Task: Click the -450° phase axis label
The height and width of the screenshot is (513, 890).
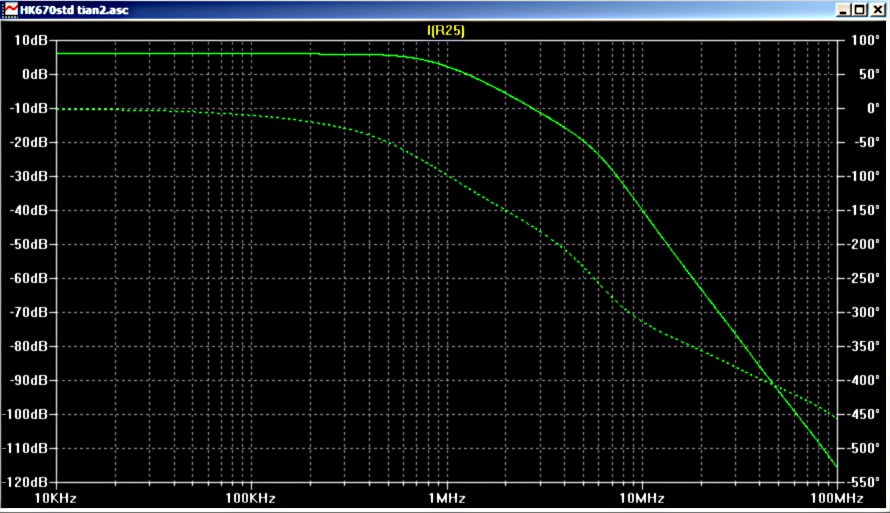Action: tap(863, 414)
